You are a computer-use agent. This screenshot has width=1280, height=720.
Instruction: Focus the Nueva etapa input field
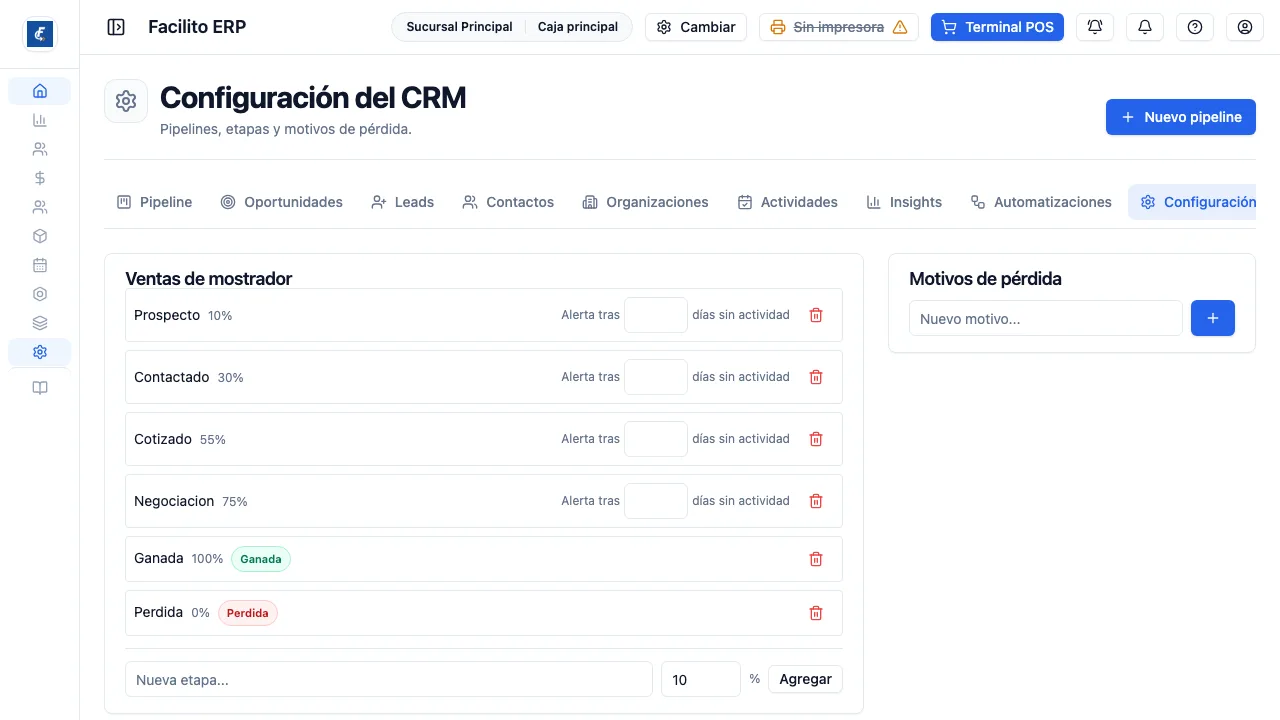[389, 679]
